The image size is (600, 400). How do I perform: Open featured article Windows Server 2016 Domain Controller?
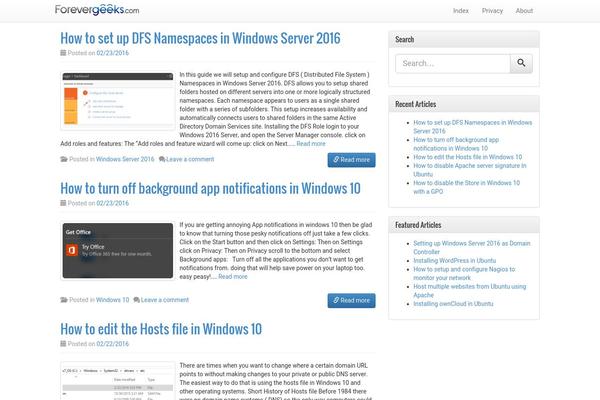click(x=472, y=248)
